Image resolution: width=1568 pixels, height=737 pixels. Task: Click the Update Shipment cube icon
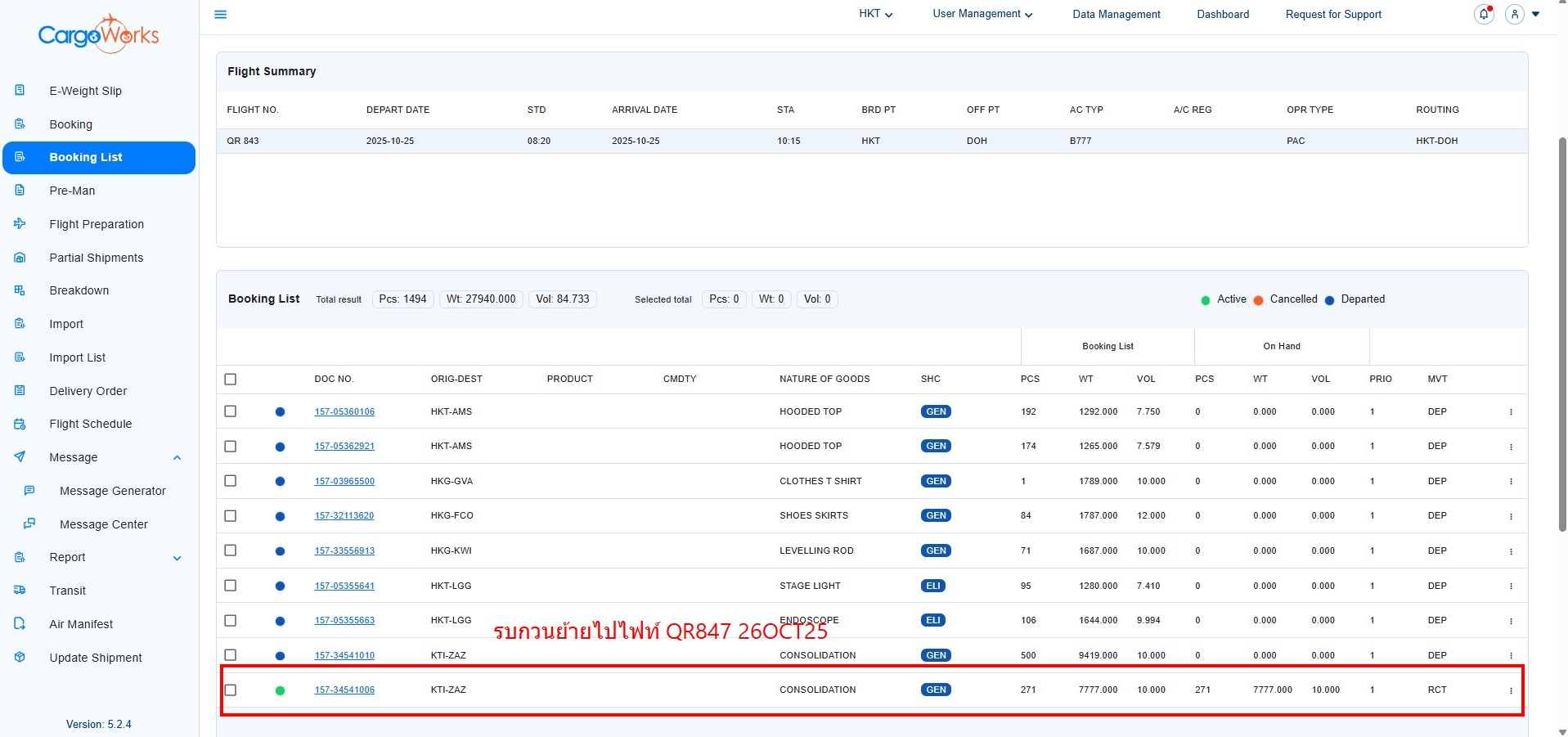[20, 657]
